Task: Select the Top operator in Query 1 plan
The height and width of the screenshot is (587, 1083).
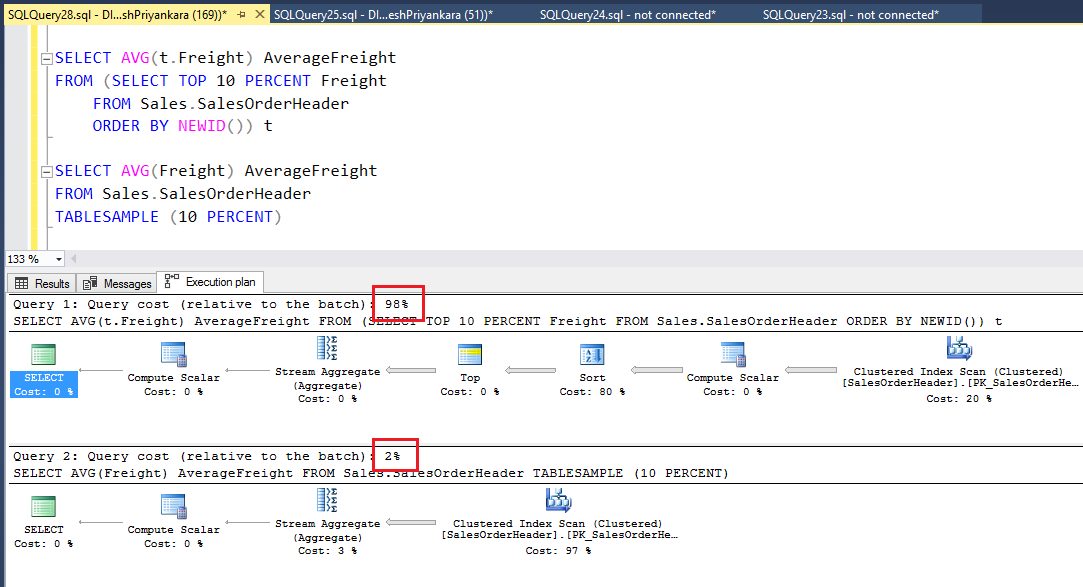Action: point(469,353)
